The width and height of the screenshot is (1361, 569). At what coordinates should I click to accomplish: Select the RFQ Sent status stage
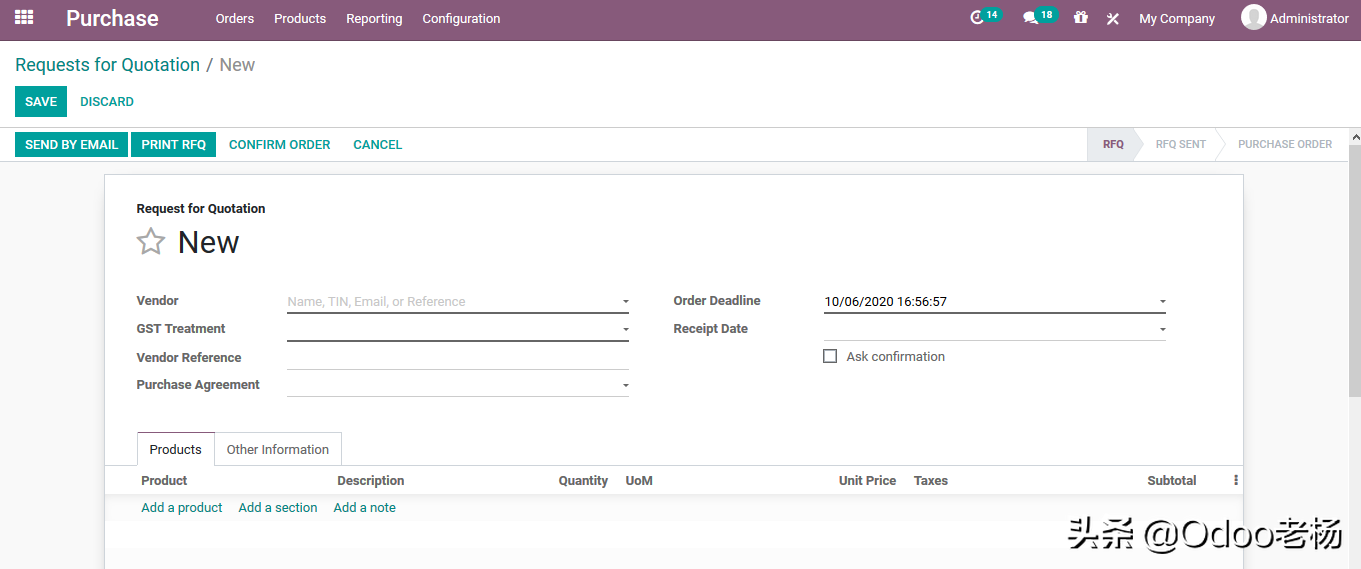[1180, 145]
